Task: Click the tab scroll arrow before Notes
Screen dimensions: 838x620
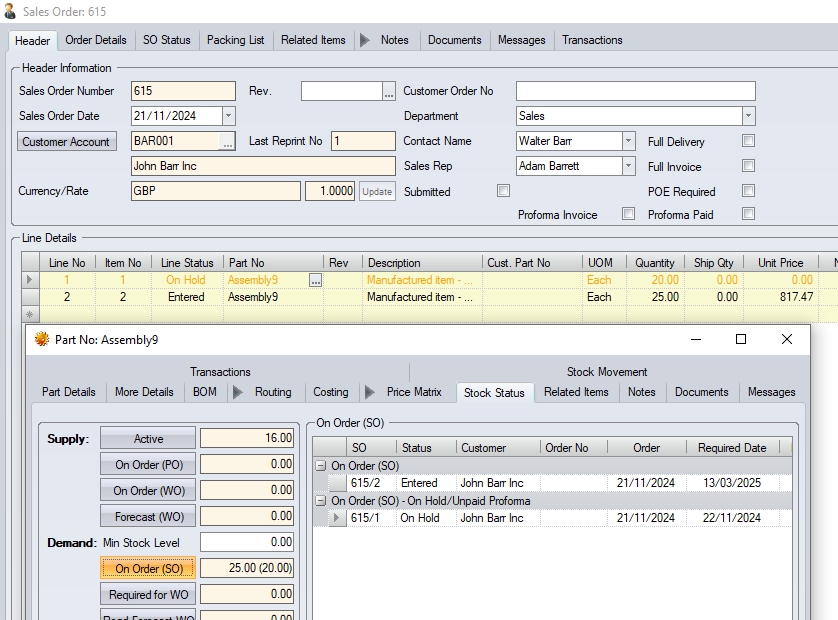Action: 365,40
